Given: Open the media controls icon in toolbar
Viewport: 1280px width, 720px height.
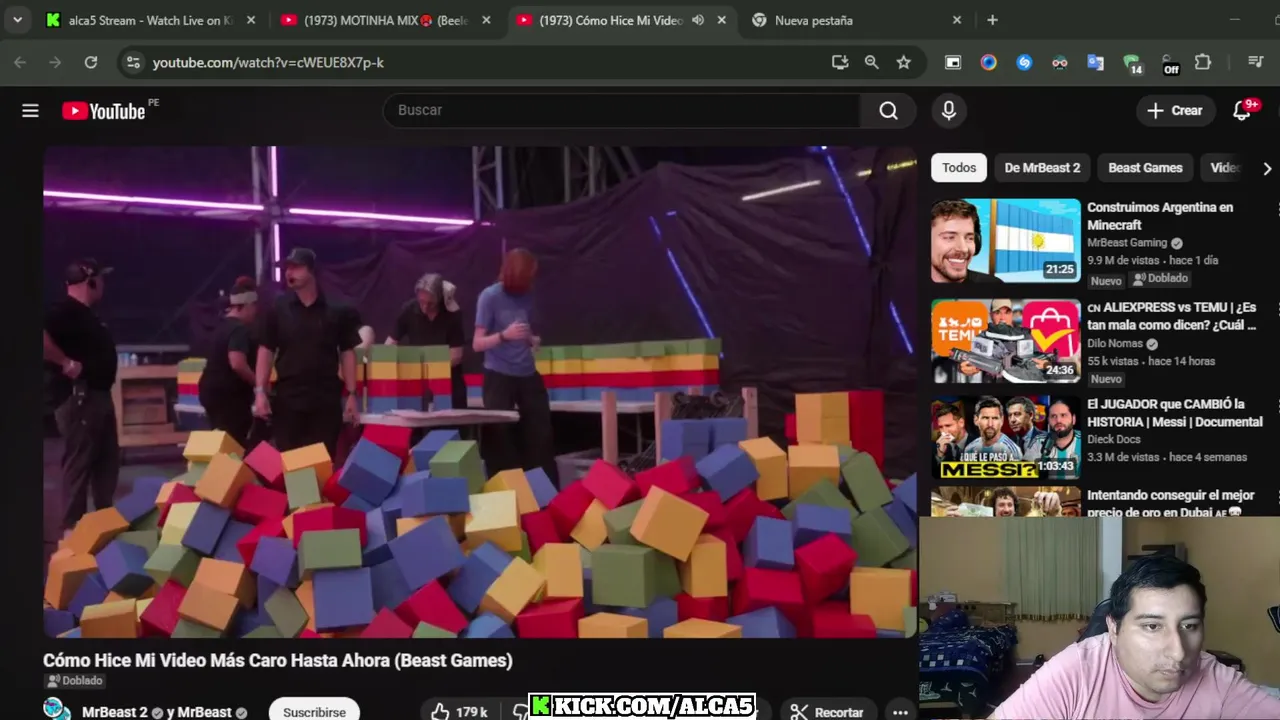Looking at the screenshot, I should [1256, 62].
